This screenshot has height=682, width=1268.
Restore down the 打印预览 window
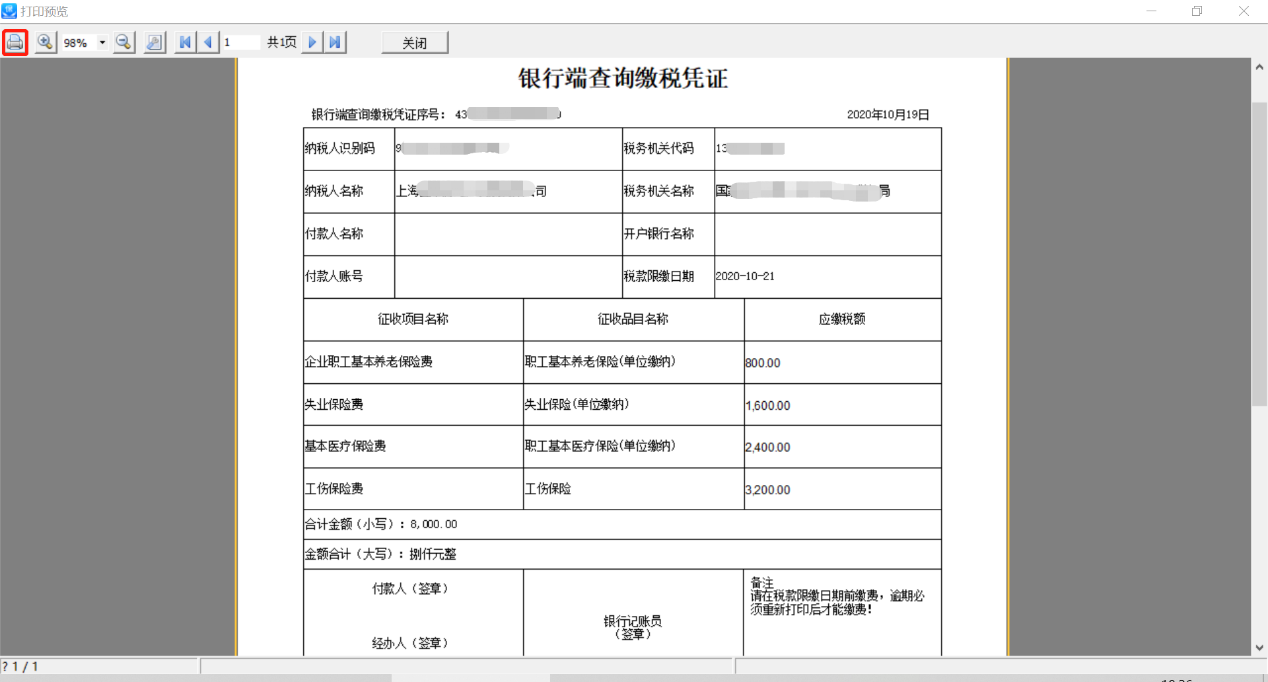pos(1197,11)
